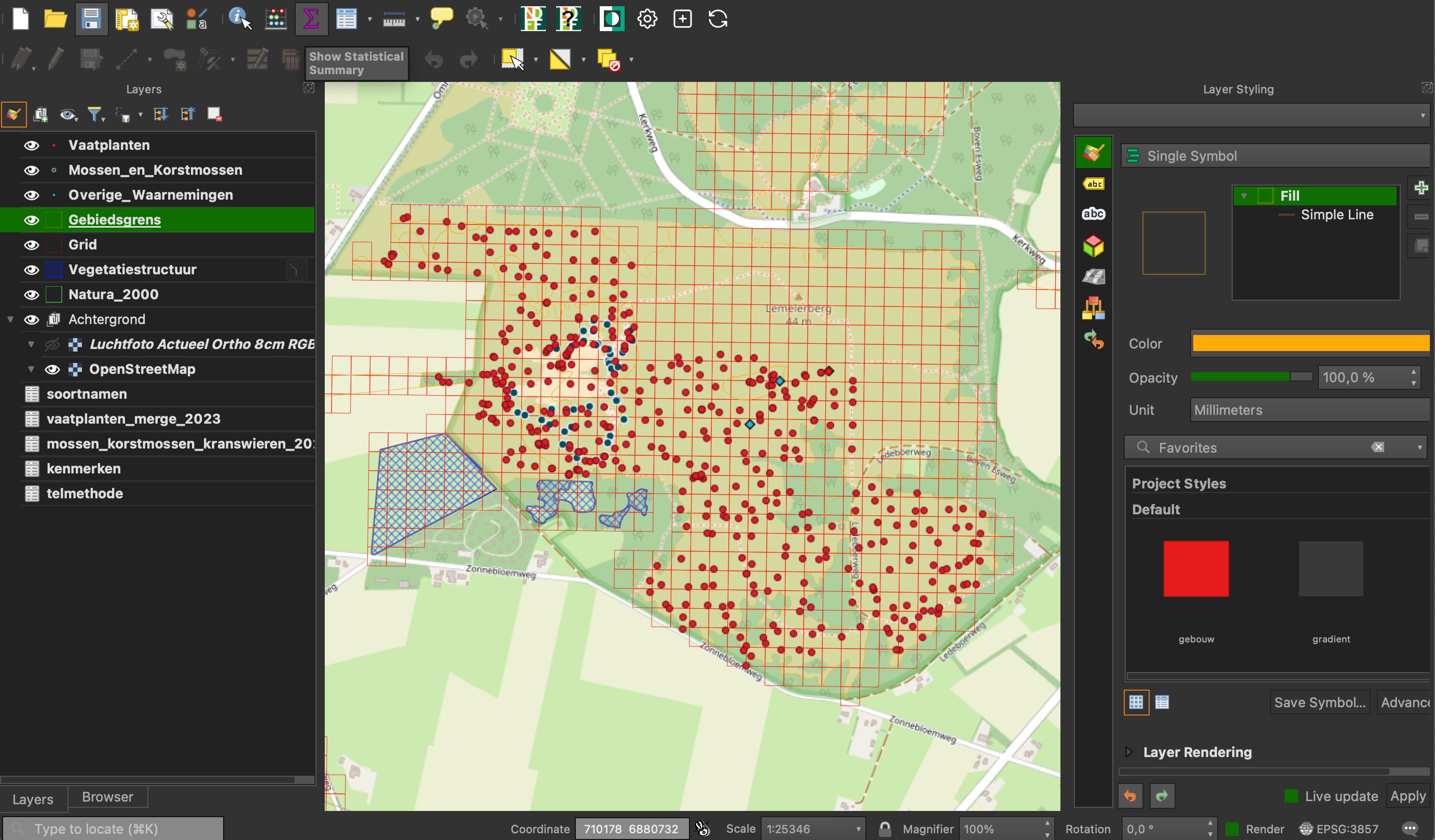
Task: Click the Remove Layer icon in Layers panel
Action: 214,115
